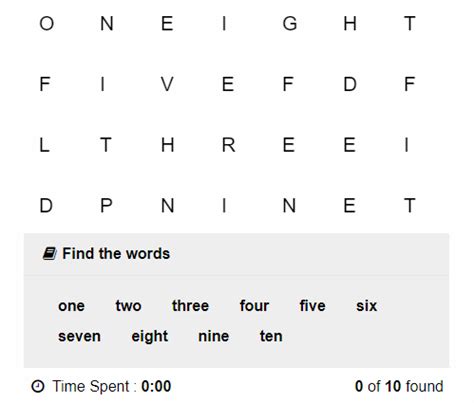Click the letter L starting the third row
Screen dimensions: 474x403
[x=44, y=145]
